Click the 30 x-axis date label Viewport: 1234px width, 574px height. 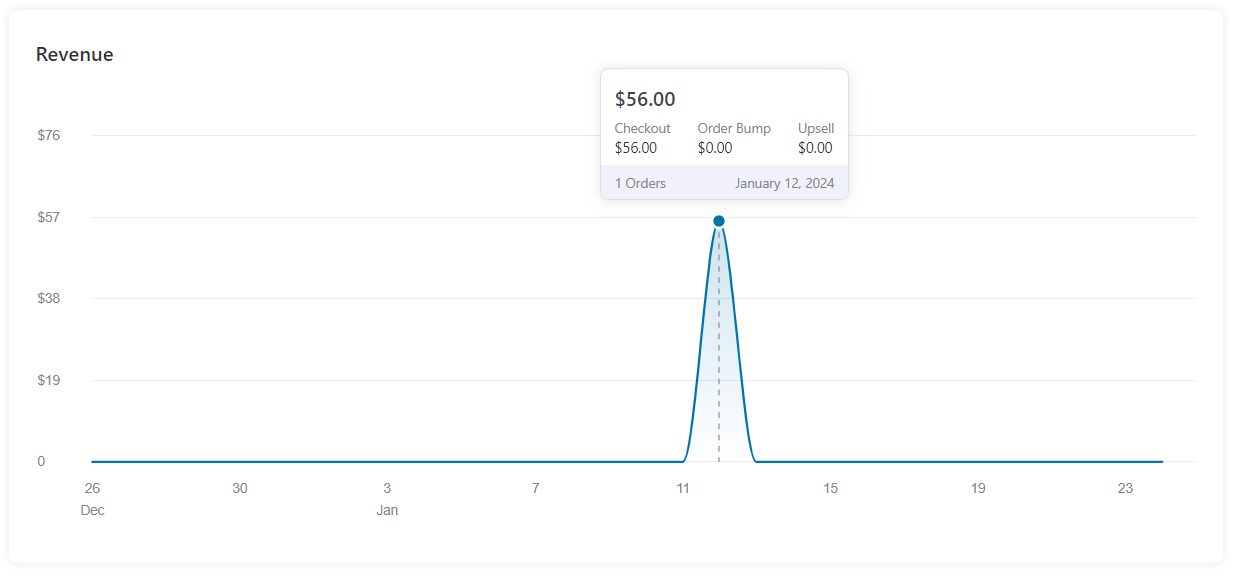(240, 488)
